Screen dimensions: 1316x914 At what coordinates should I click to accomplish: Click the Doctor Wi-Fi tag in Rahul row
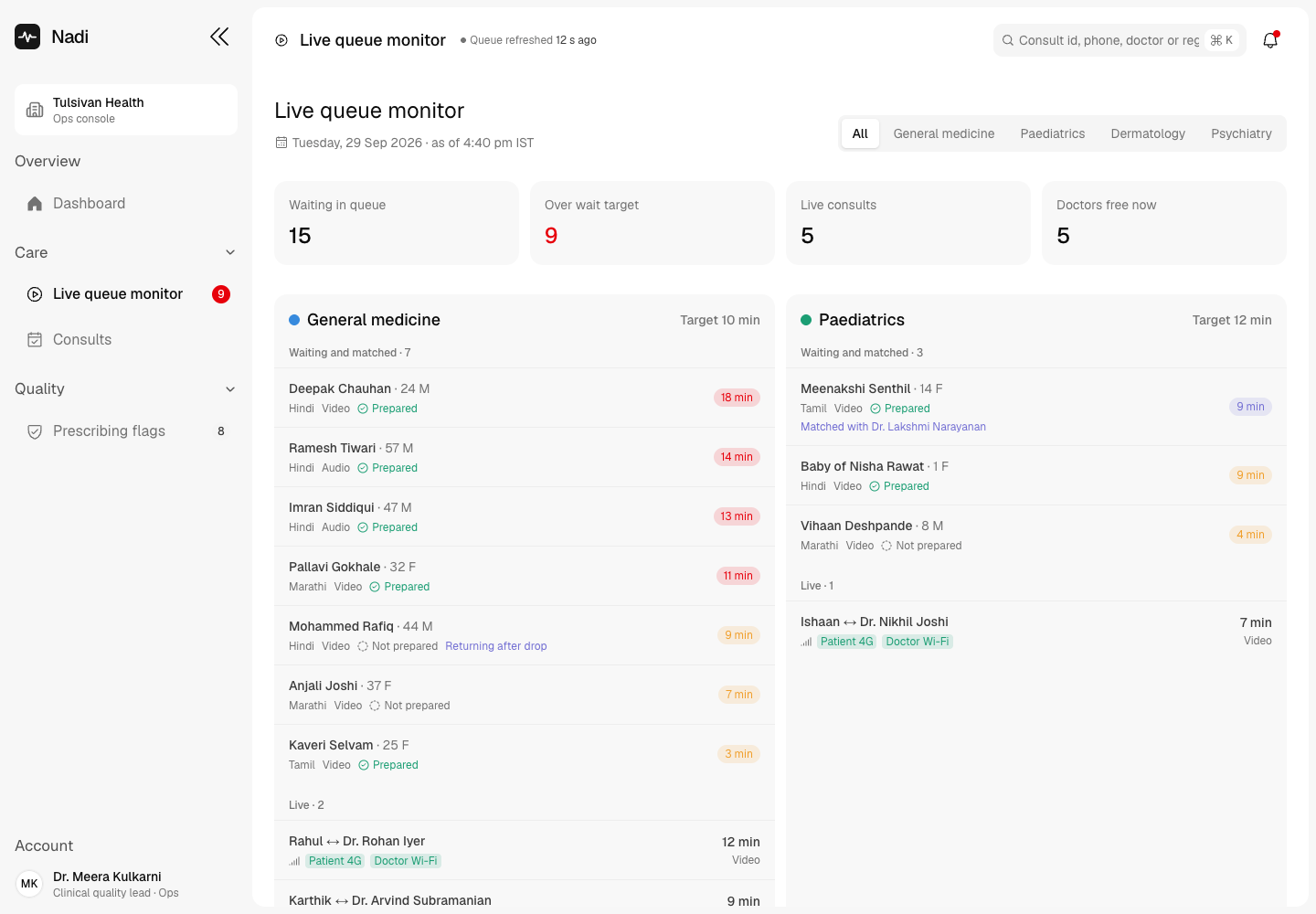(x=406, y=861)
